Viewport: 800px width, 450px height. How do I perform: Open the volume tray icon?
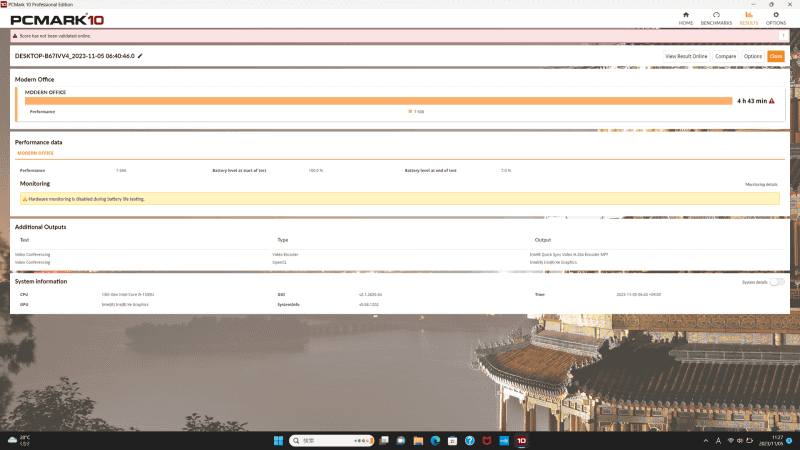pos(740,440)
